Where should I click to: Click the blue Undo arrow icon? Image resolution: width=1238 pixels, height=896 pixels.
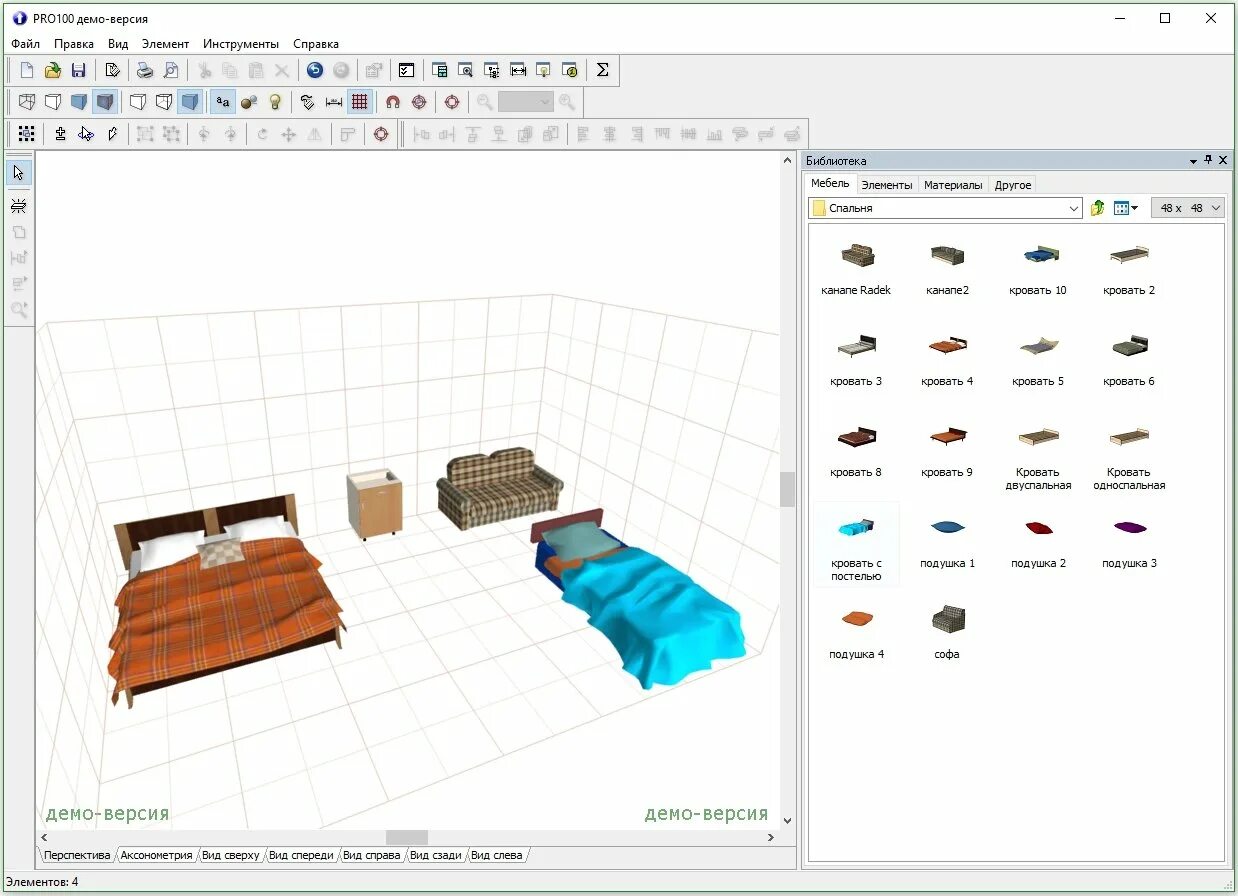click(x=315, y=70)
